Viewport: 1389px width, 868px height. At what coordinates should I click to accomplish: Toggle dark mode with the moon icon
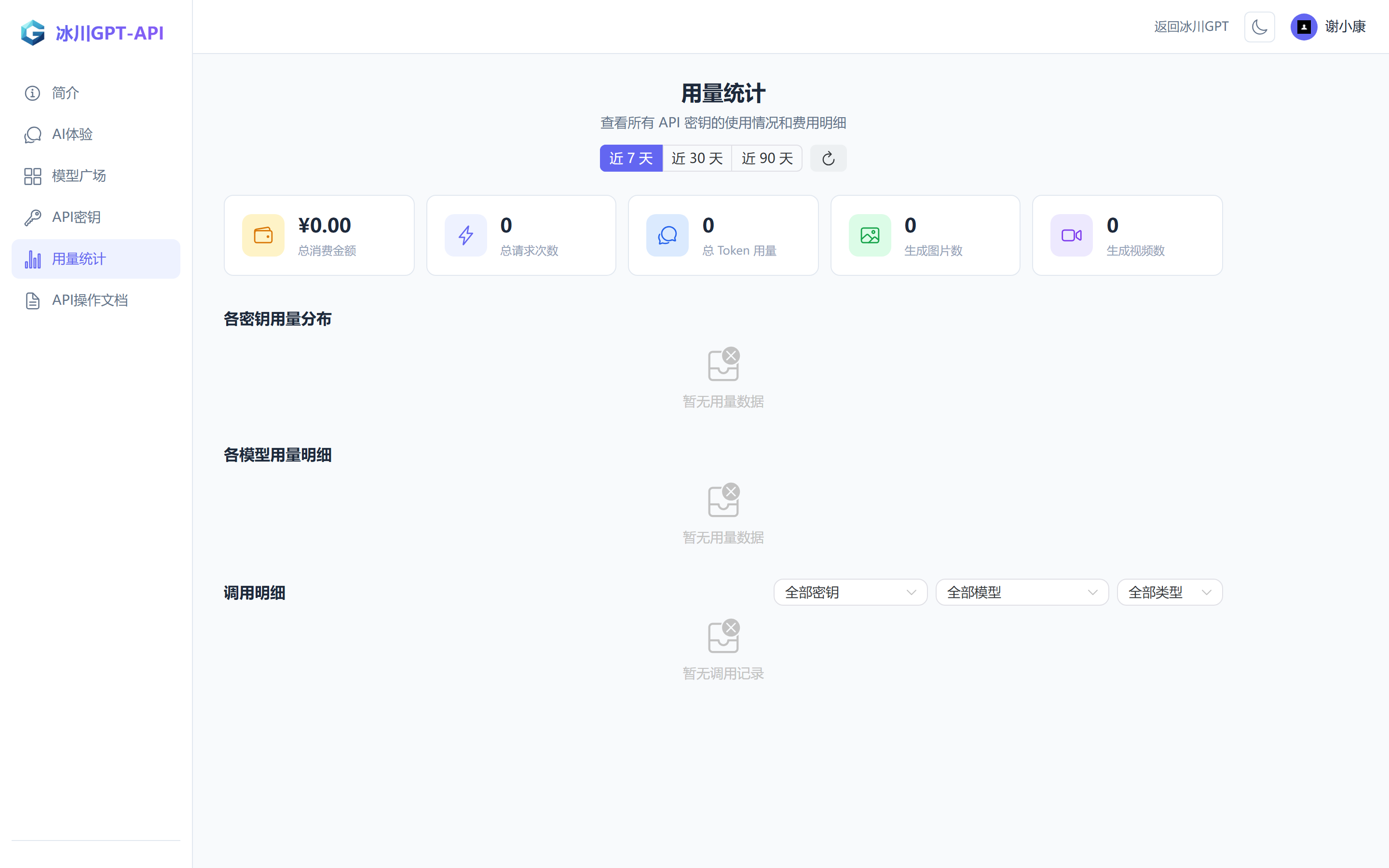1259,27
